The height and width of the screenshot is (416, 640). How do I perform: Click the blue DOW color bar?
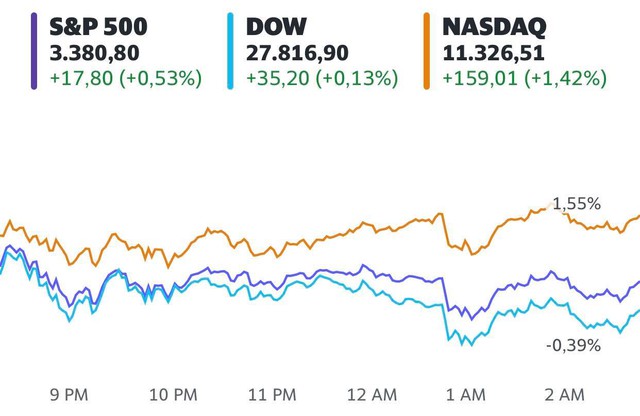[x=230, y=51]
